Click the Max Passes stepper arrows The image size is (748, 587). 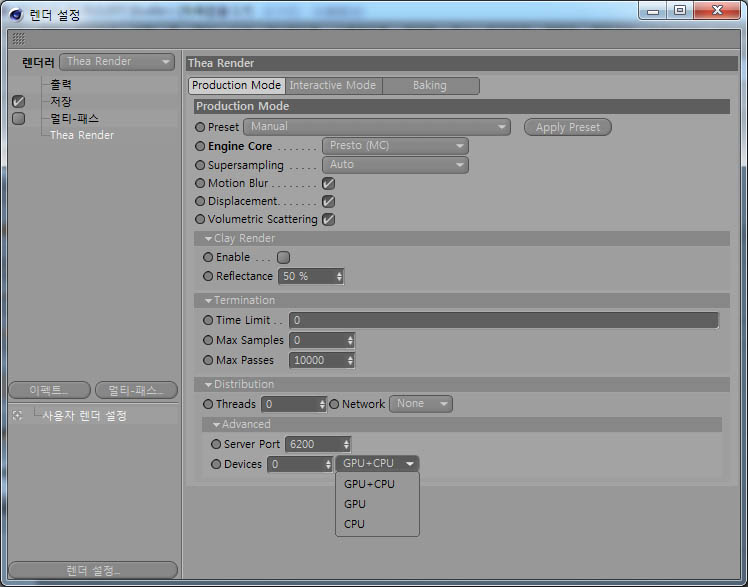(x=350, y=360)
